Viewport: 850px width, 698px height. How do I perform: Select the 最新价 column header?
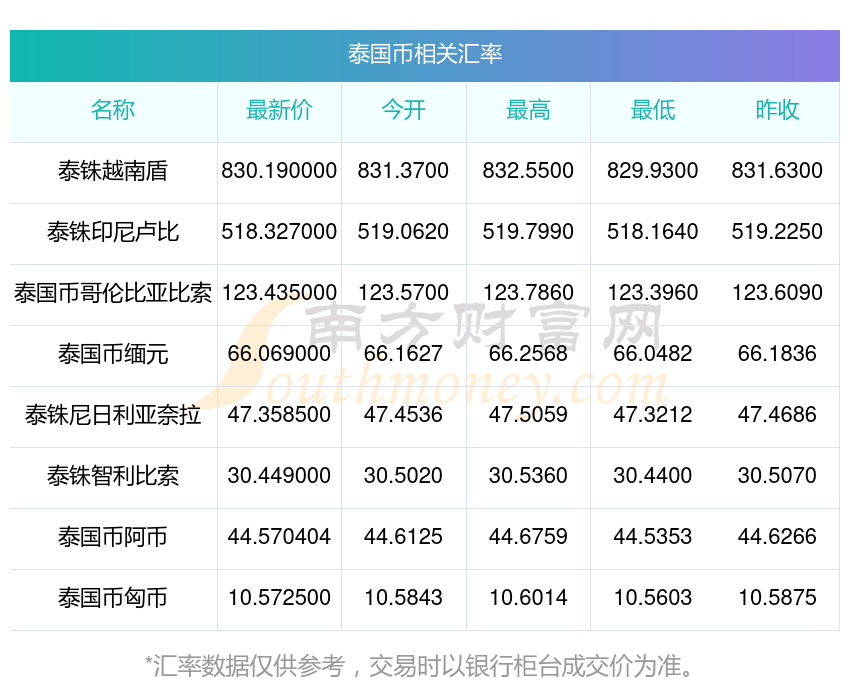click(279, 110)
